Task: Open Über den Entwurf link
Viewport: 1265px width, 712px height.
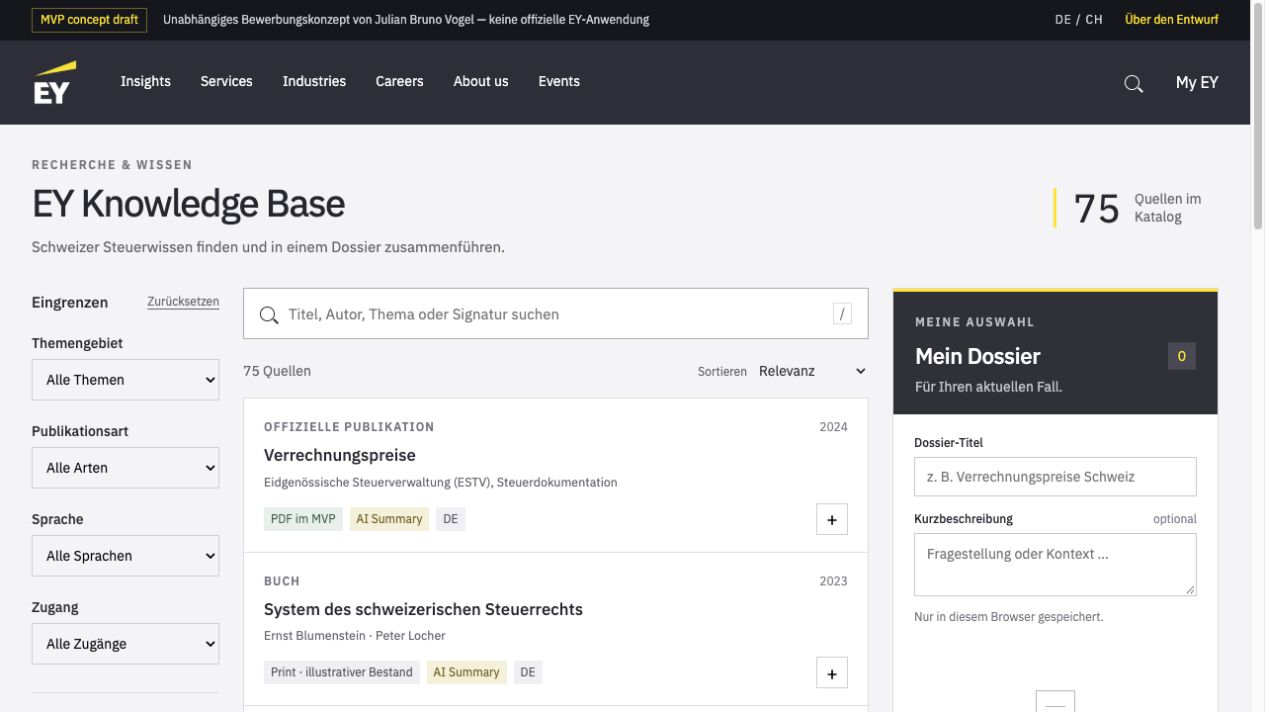Action: click(x=1171, y=20)
